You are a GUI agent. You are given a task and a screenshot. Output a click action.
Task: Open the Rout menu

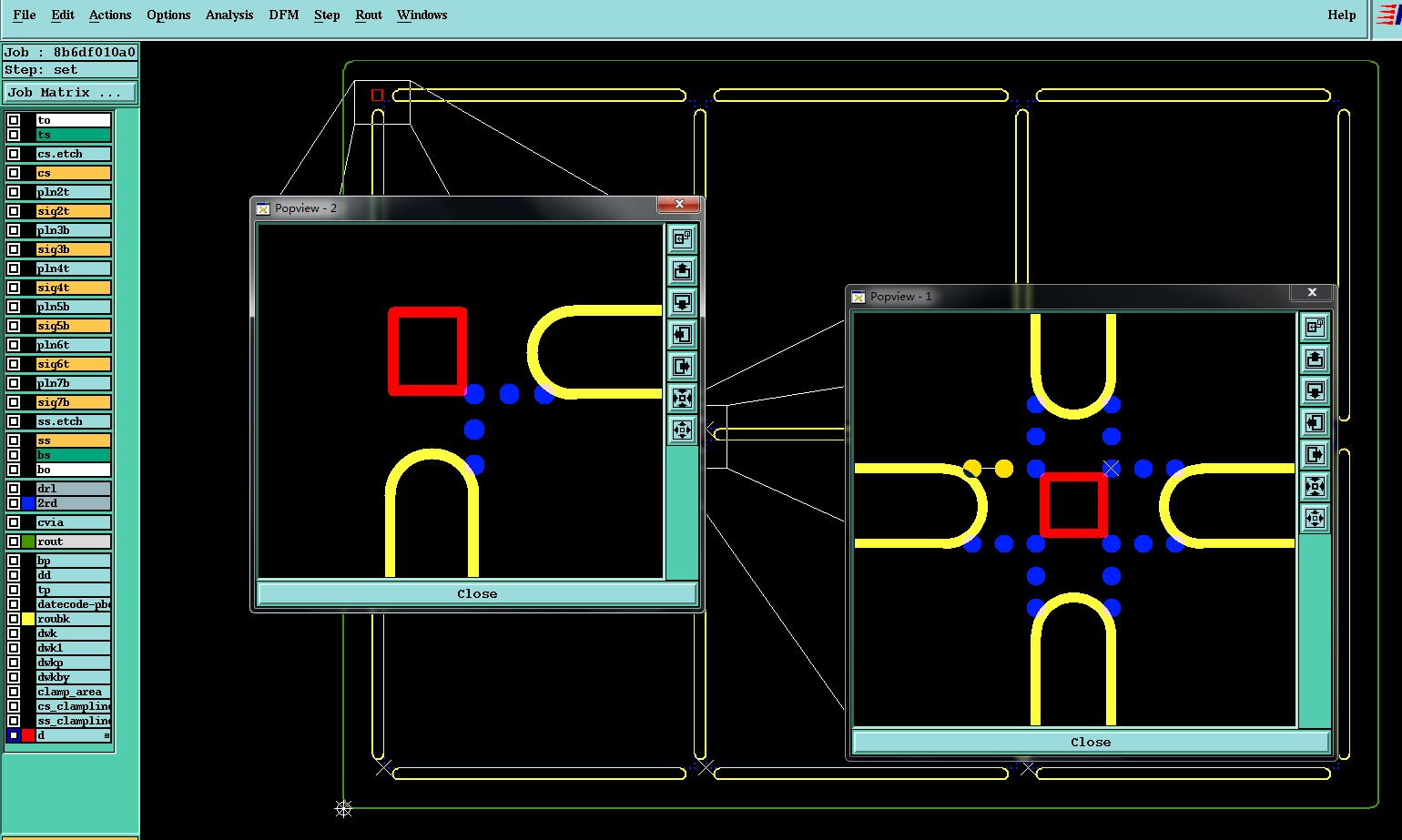tap(369, 15)
